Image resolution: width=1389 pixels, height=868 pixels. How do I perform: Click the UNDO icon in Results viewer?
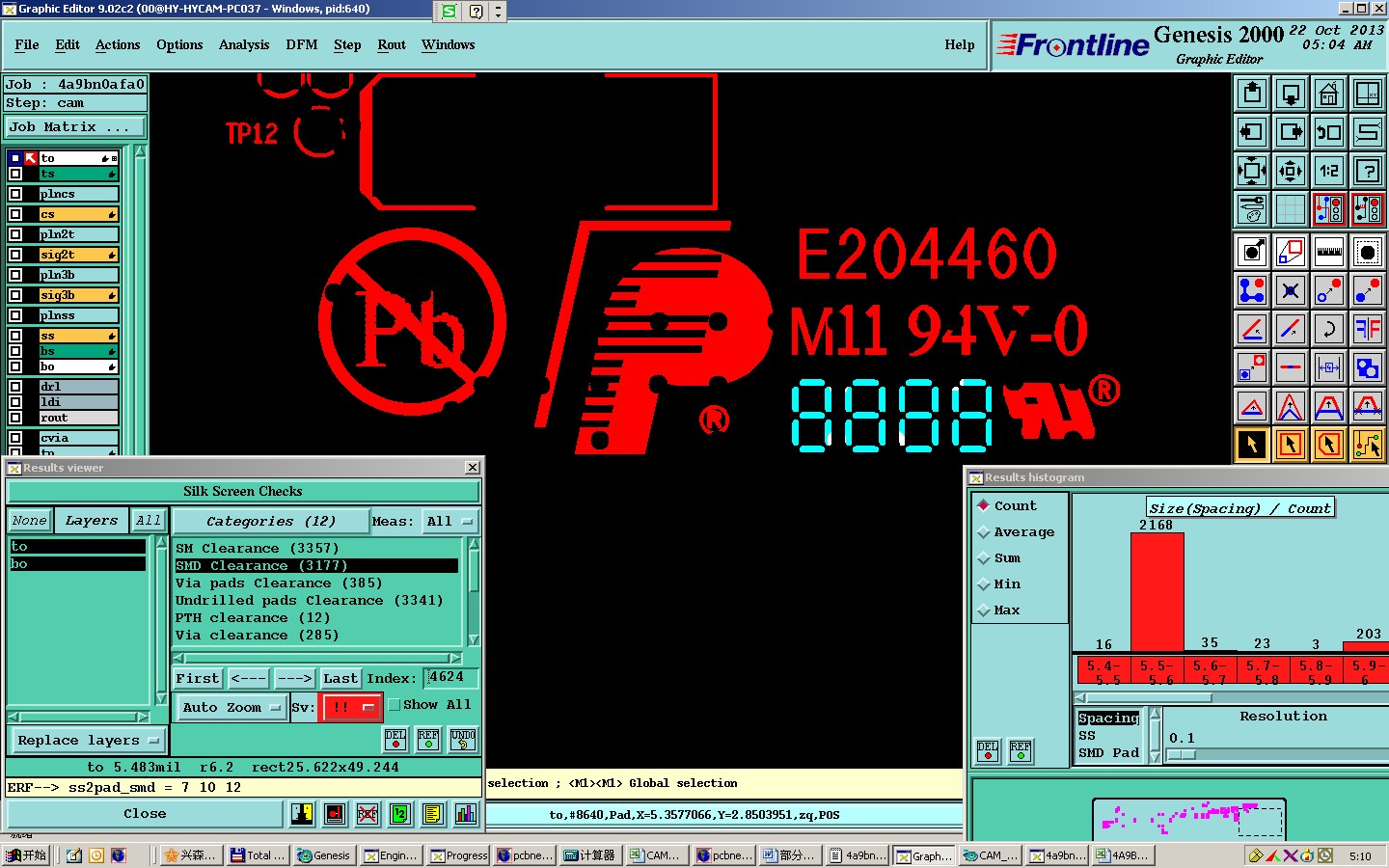(463, 740)
